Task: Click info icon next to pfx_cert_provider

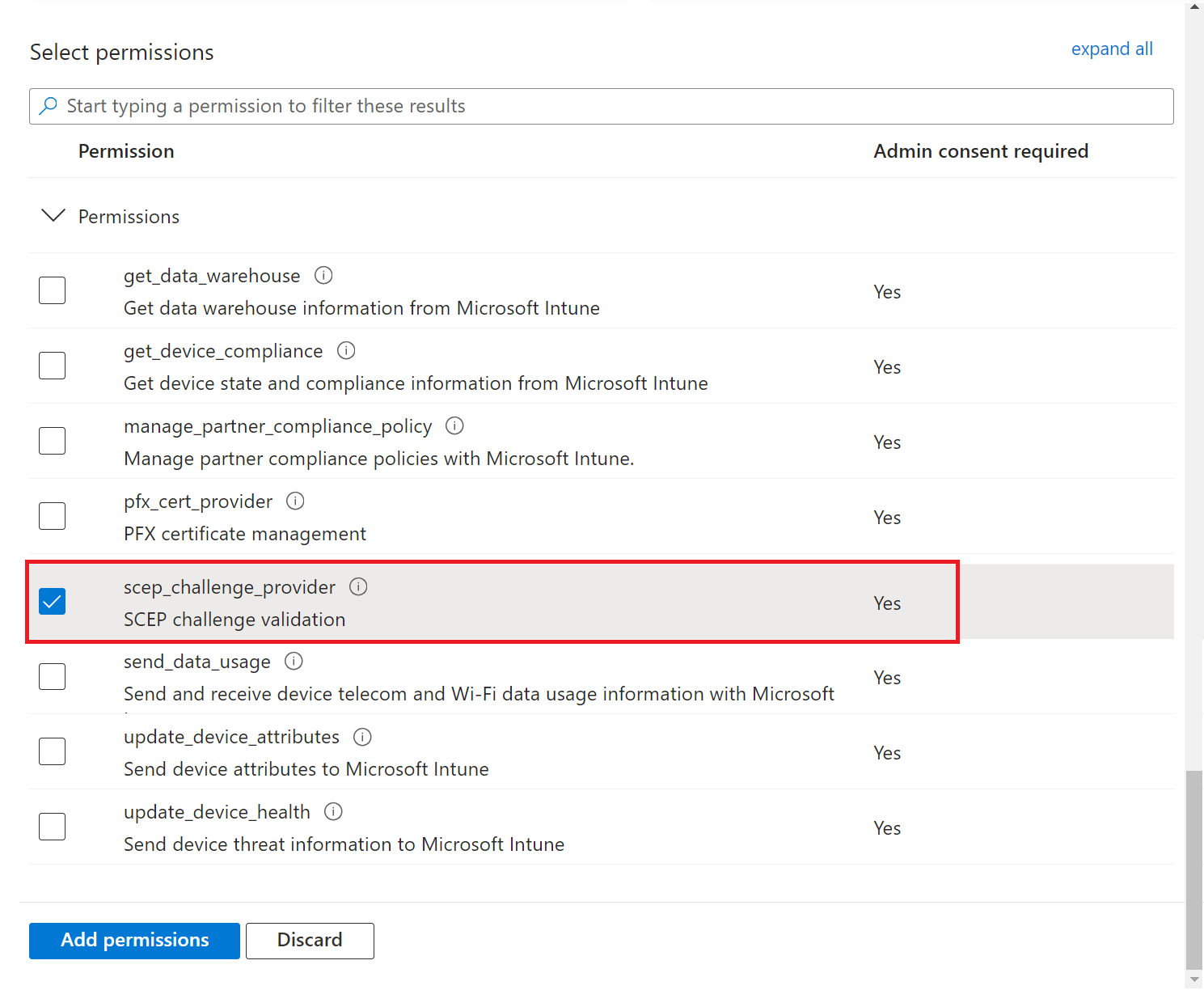Action: click(x=296, y=501)
